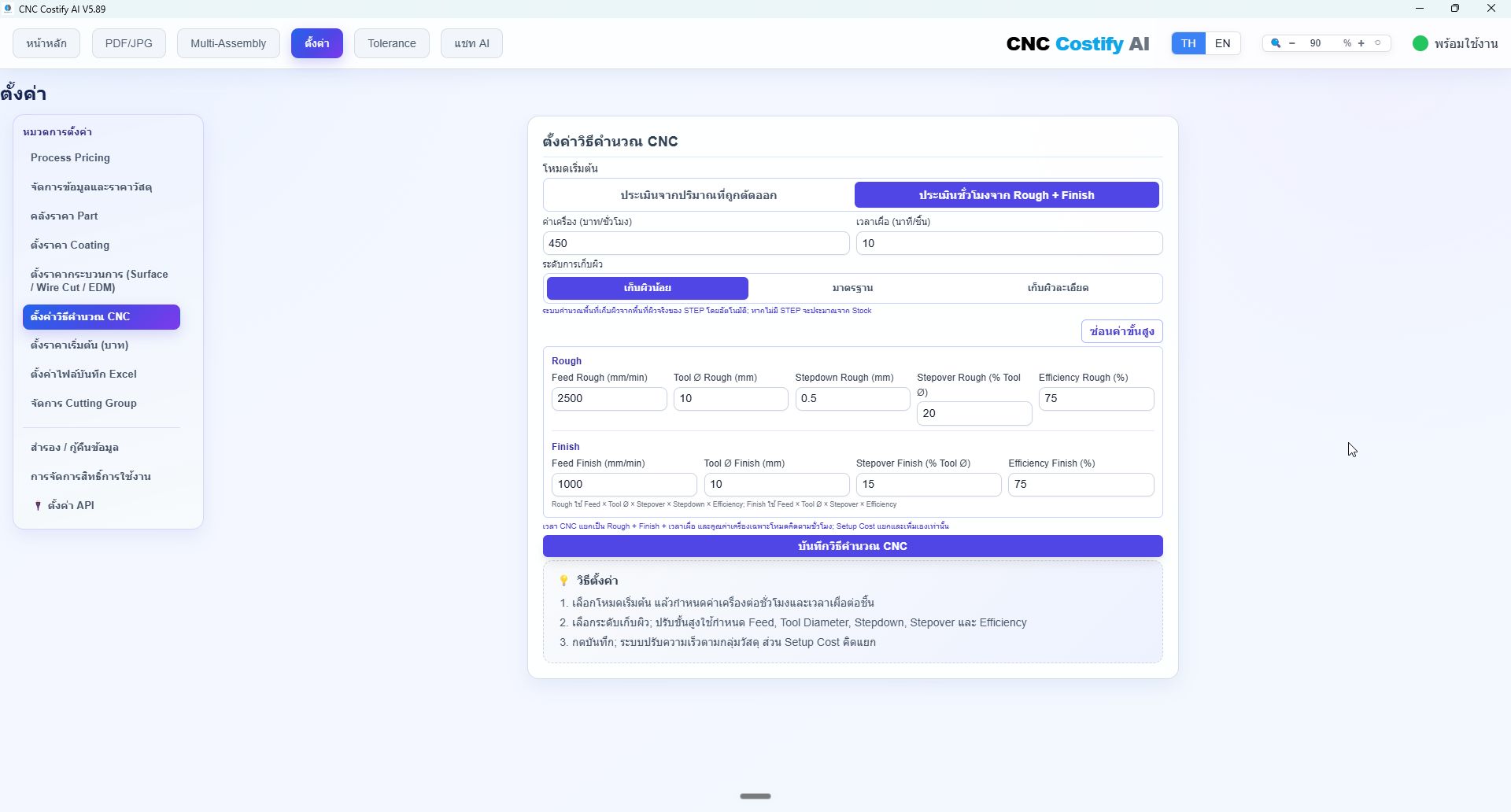
Task: Click the Stepover Finish field showing 15
Action: click(929, 485)
